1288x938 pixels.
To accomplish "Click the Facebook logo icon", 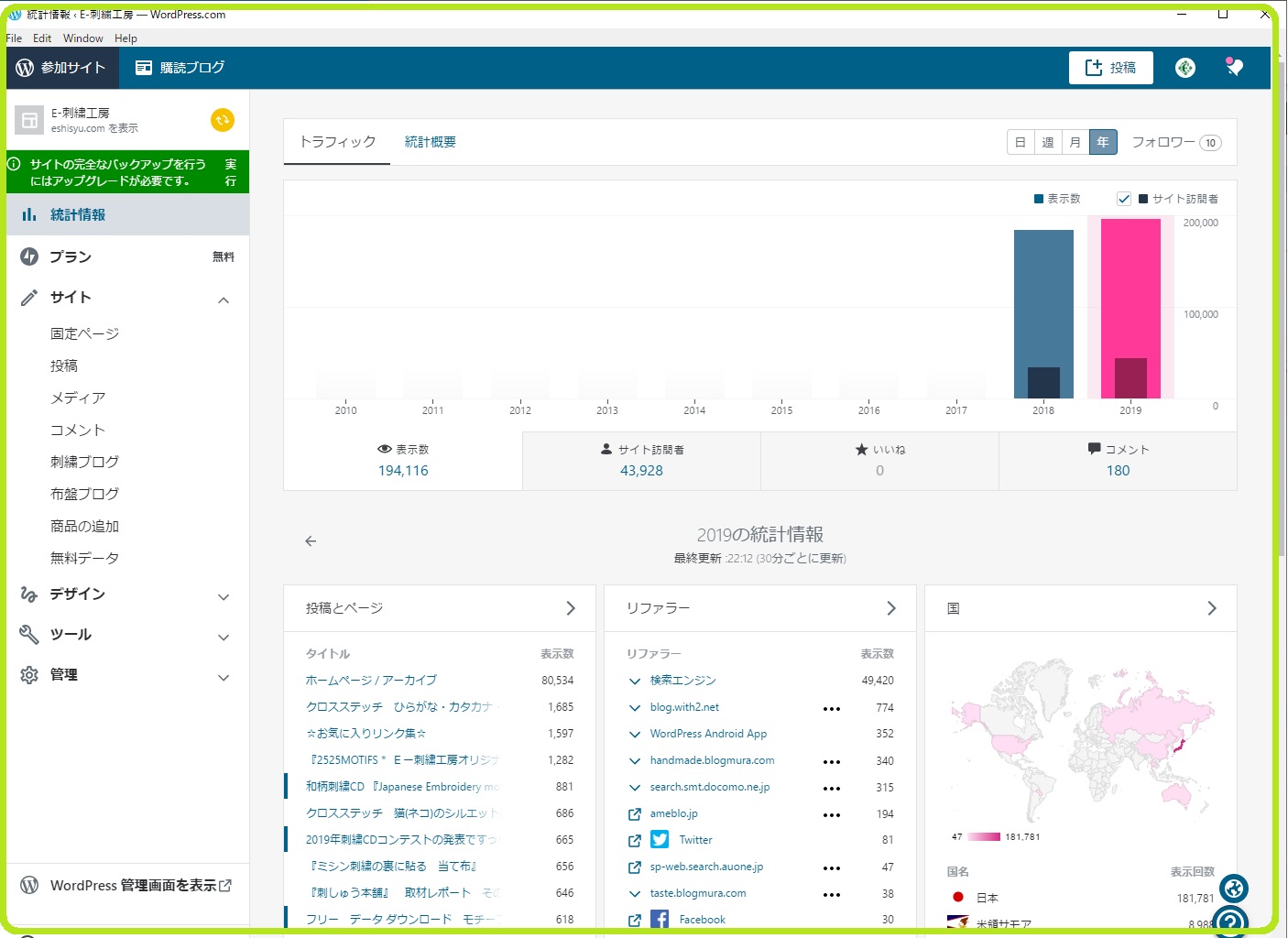I will (660, 919).
